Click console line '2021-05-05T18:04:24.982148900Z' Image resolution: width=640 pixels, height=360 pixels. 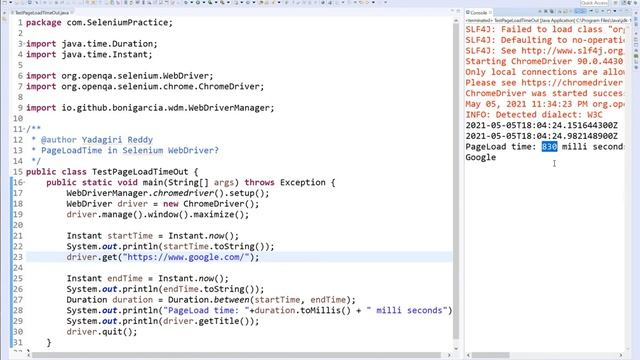[542, 136]
